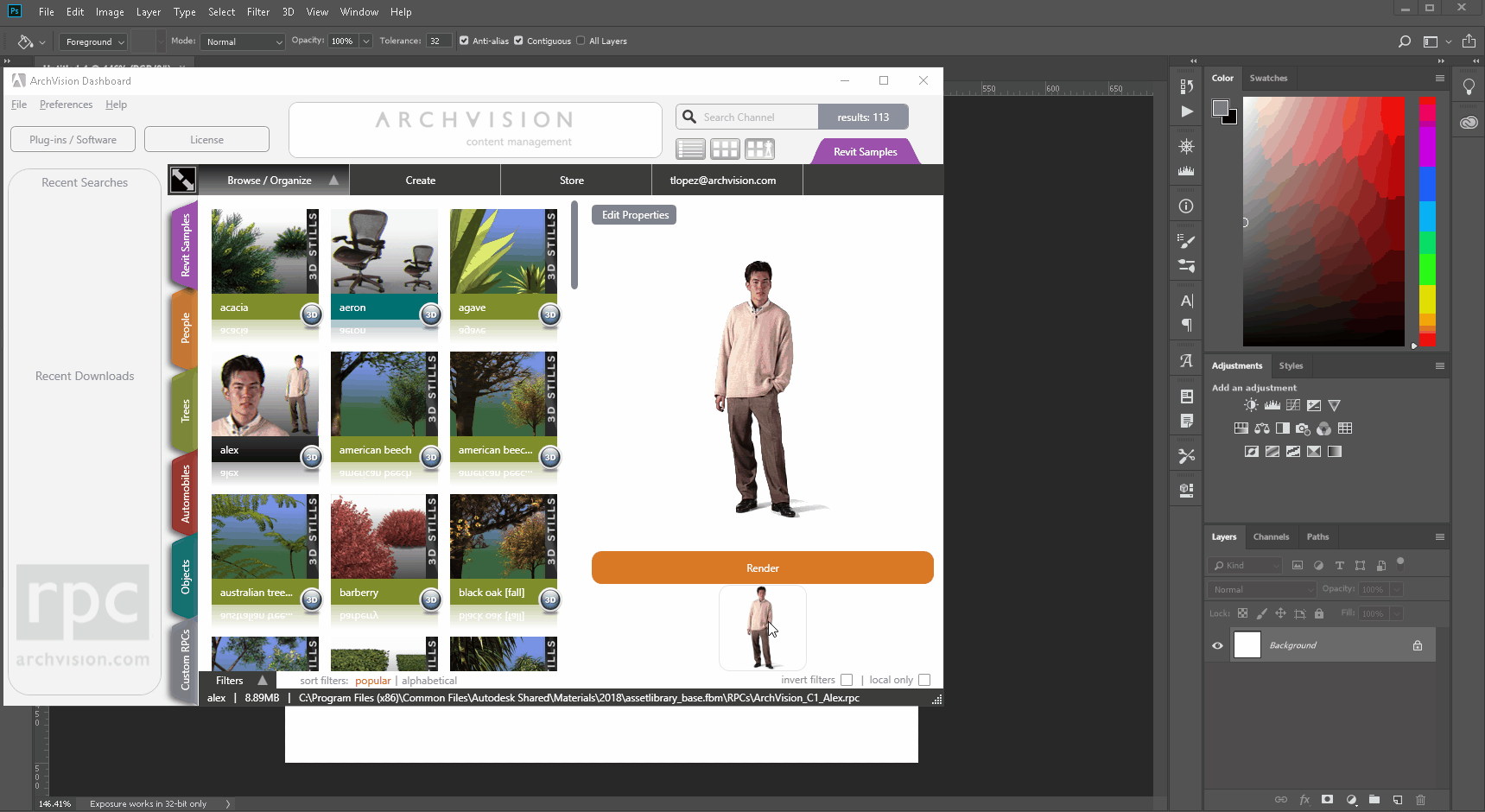The image size is (1485, 812).
Task: Open the Brightness/Contrast adjustment icon
Action: pyautogui.click(x=1250, y=404)
